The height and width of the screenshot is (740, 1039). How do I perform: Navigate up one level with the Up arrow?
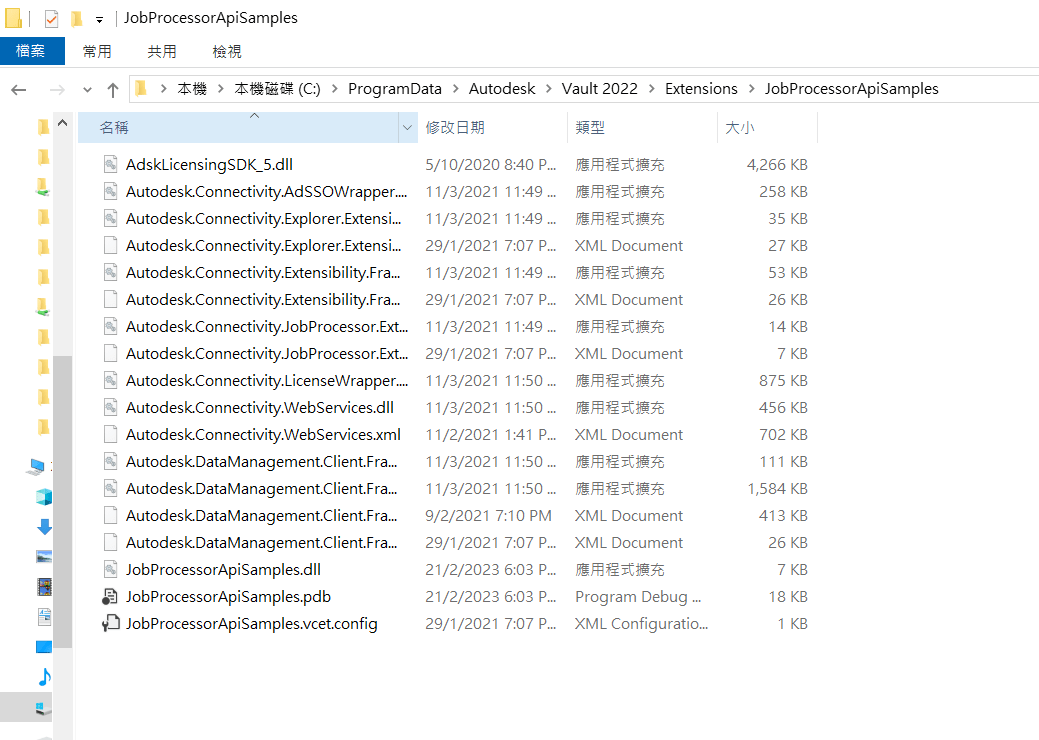pos(112,88)
